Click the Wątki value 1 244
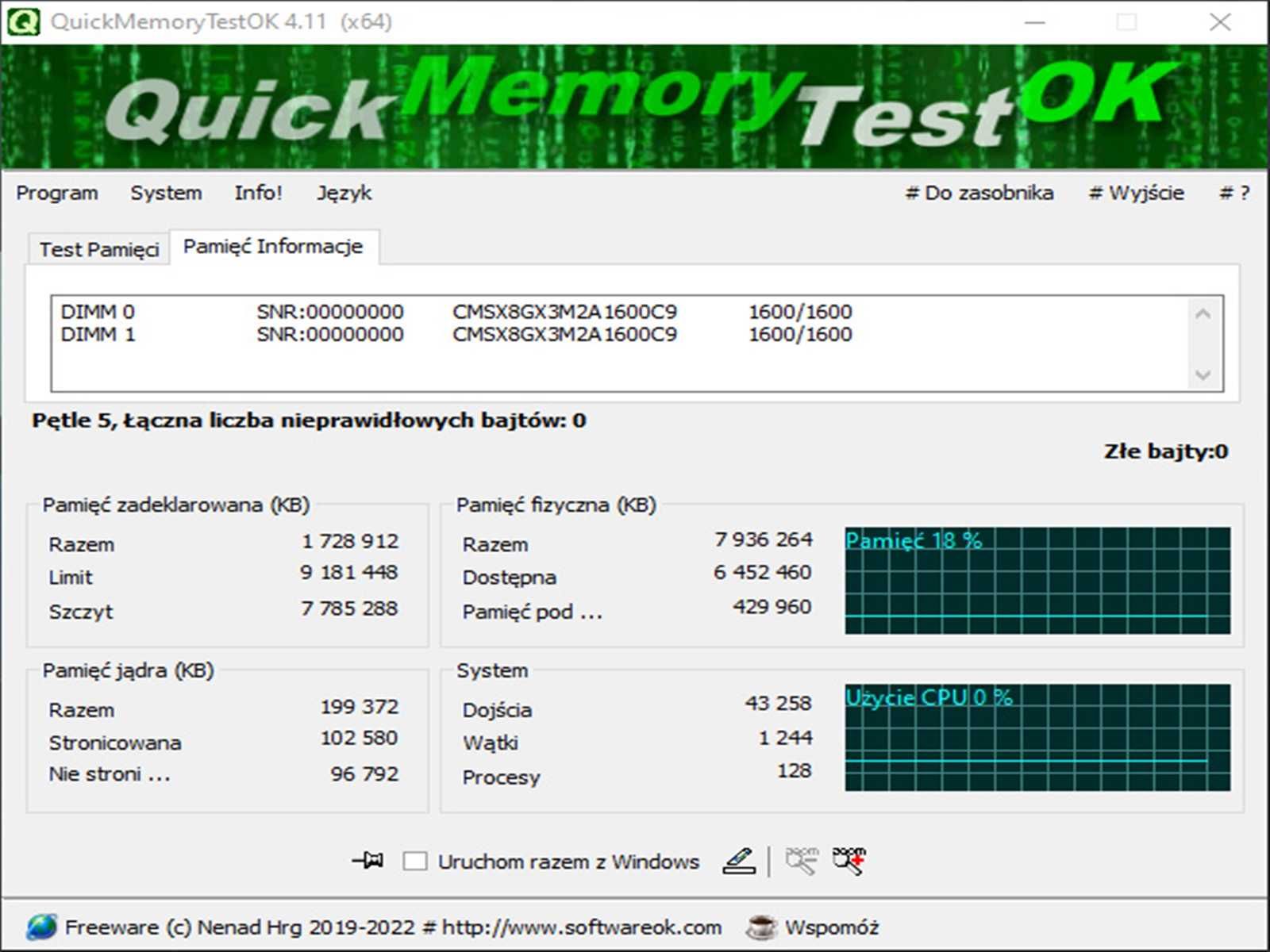 (x=785, y=738)
